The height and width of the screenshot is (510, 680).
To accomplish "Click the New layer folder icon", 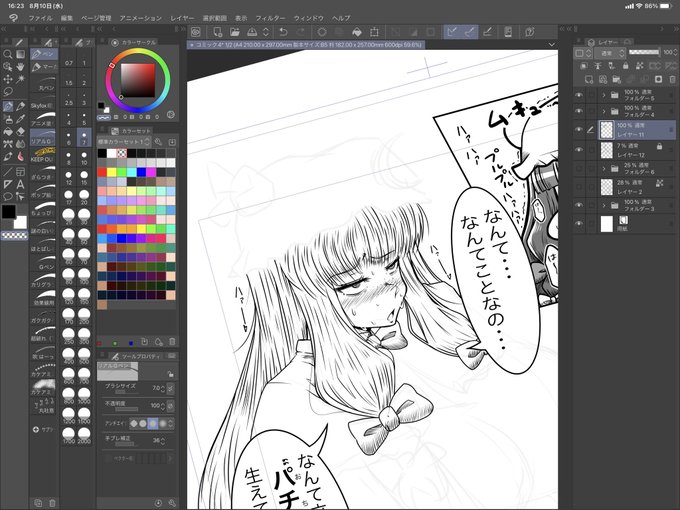I will click(x=616, y=79).
